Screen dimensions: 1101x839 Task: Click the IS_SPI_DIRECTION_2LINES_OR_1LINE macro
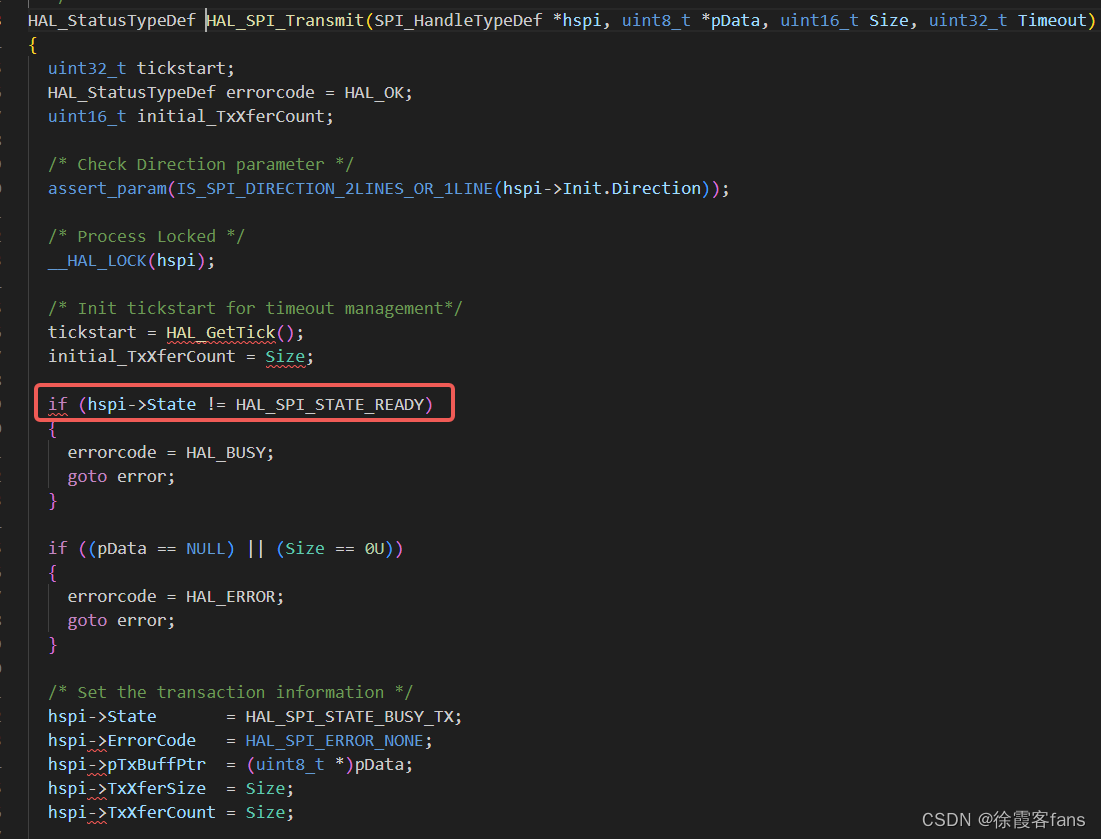point(332,188)
